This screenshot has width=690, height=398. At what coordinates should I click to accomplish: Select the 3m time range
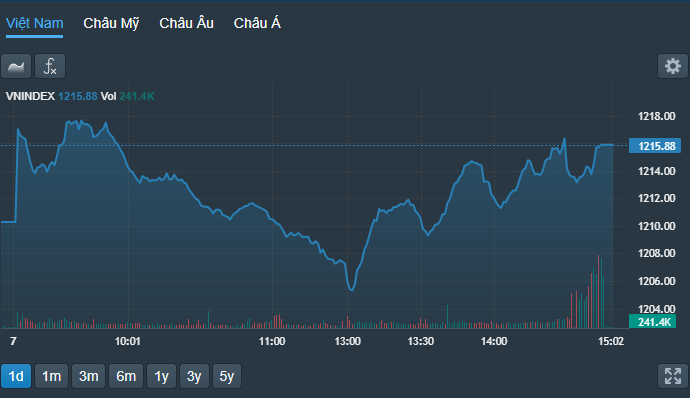click(x=88, y=376)
